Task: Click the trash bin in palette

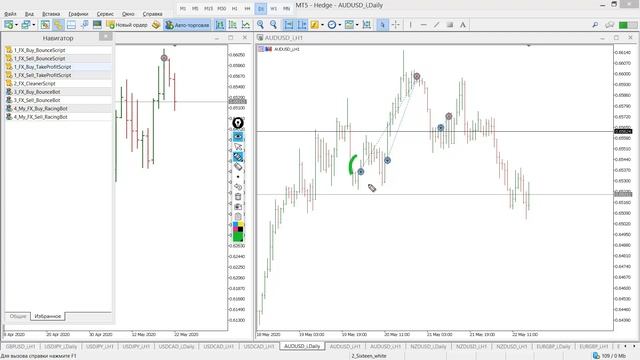Action: coord(238,197)
